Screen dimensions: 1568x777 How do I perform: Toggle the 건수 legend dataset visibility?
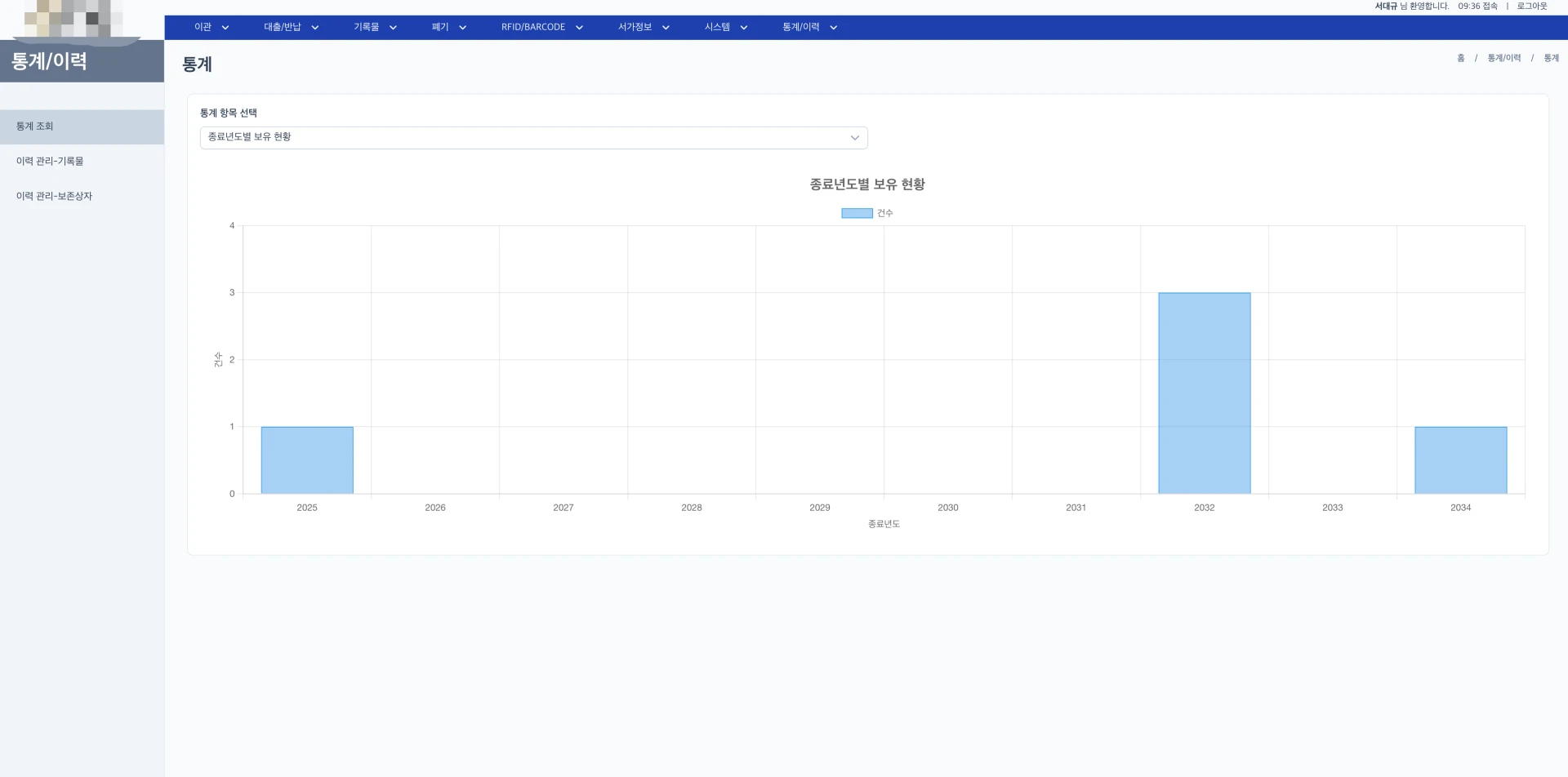pos(866,213)
